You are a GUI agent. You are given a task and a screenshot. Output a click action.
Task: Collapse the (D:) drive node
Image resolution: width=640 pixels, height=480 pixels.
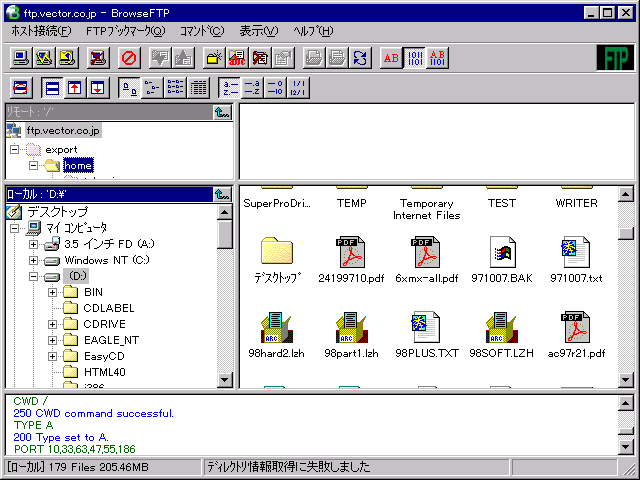tap(33, 276)
